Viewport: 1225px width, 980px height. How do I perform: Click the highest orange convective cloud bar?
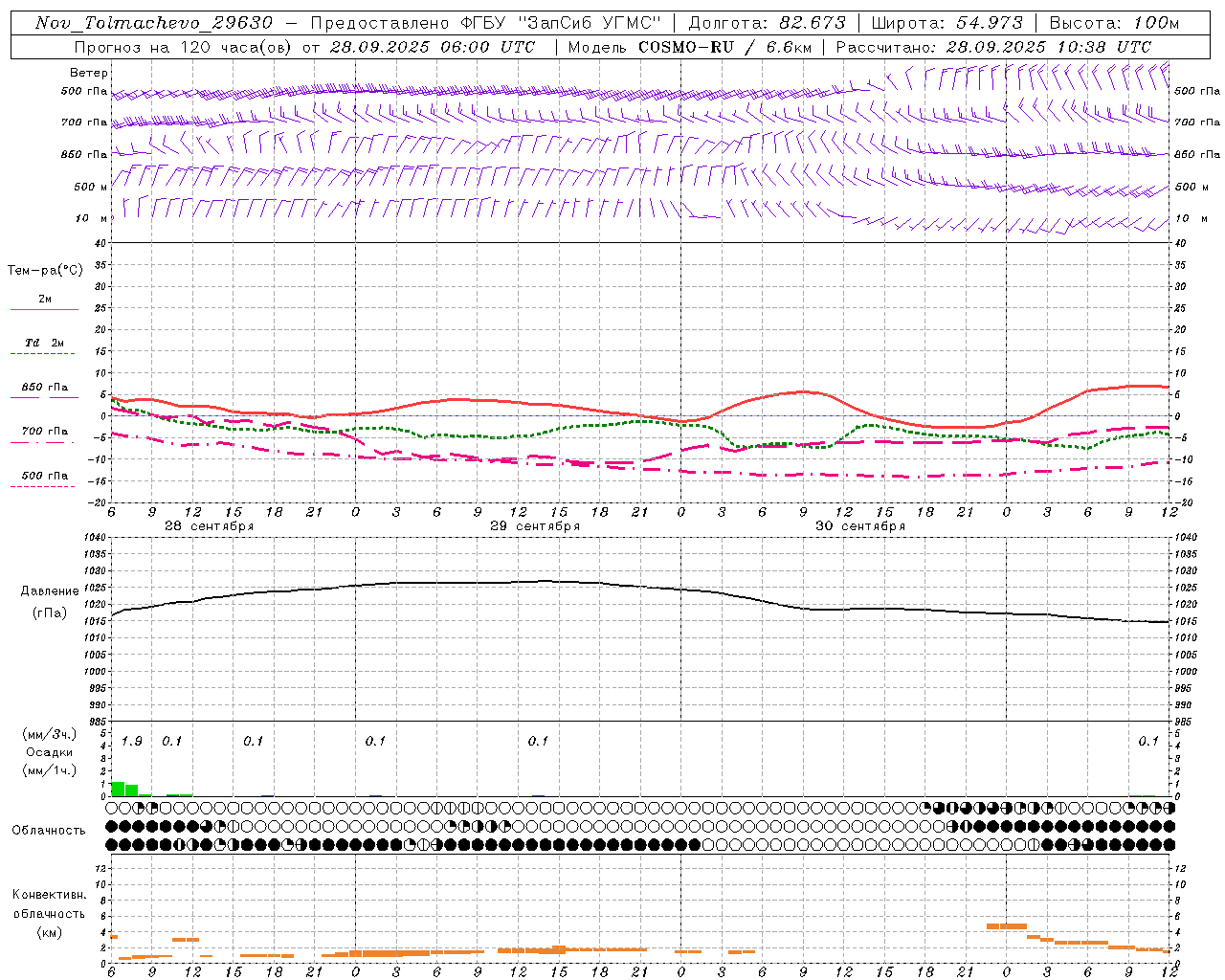[1006, 926]
